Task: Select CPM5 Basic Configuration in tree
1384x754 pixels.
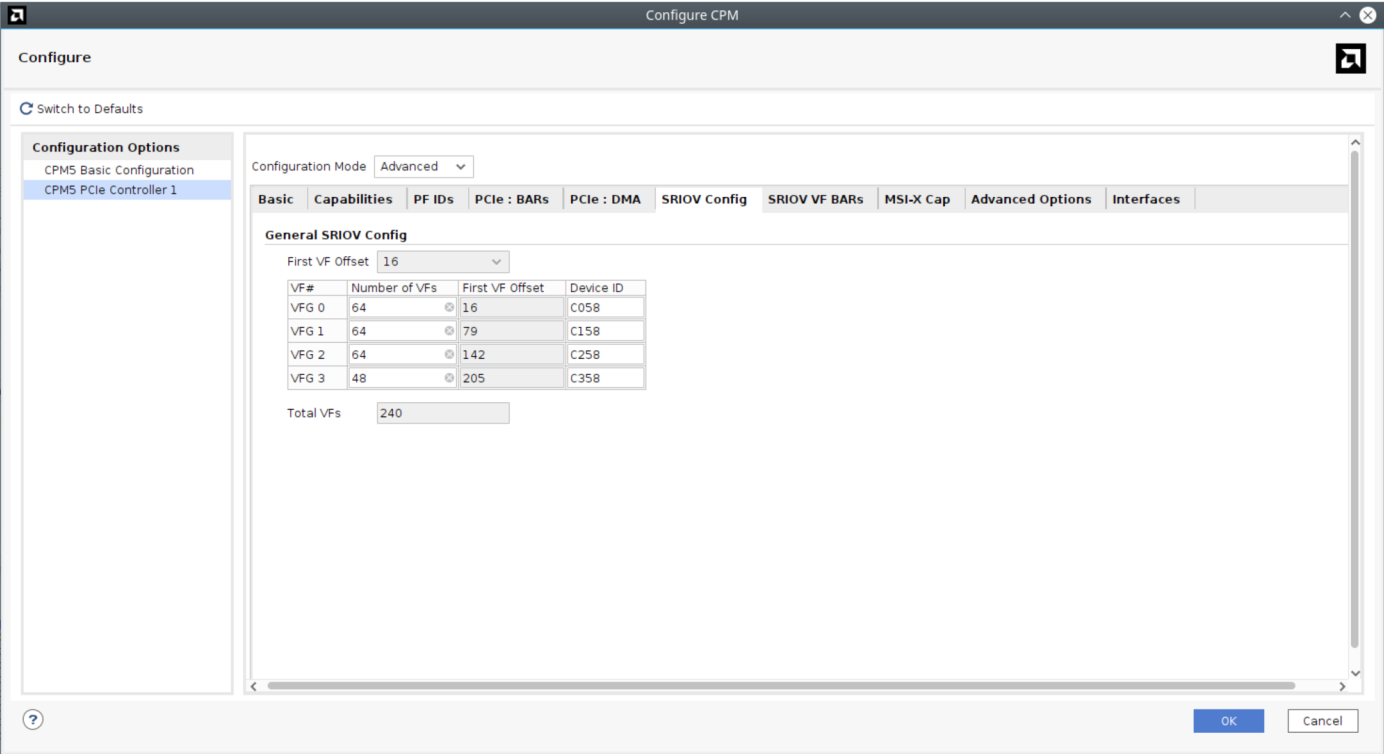Action: (x=119, y=170)
